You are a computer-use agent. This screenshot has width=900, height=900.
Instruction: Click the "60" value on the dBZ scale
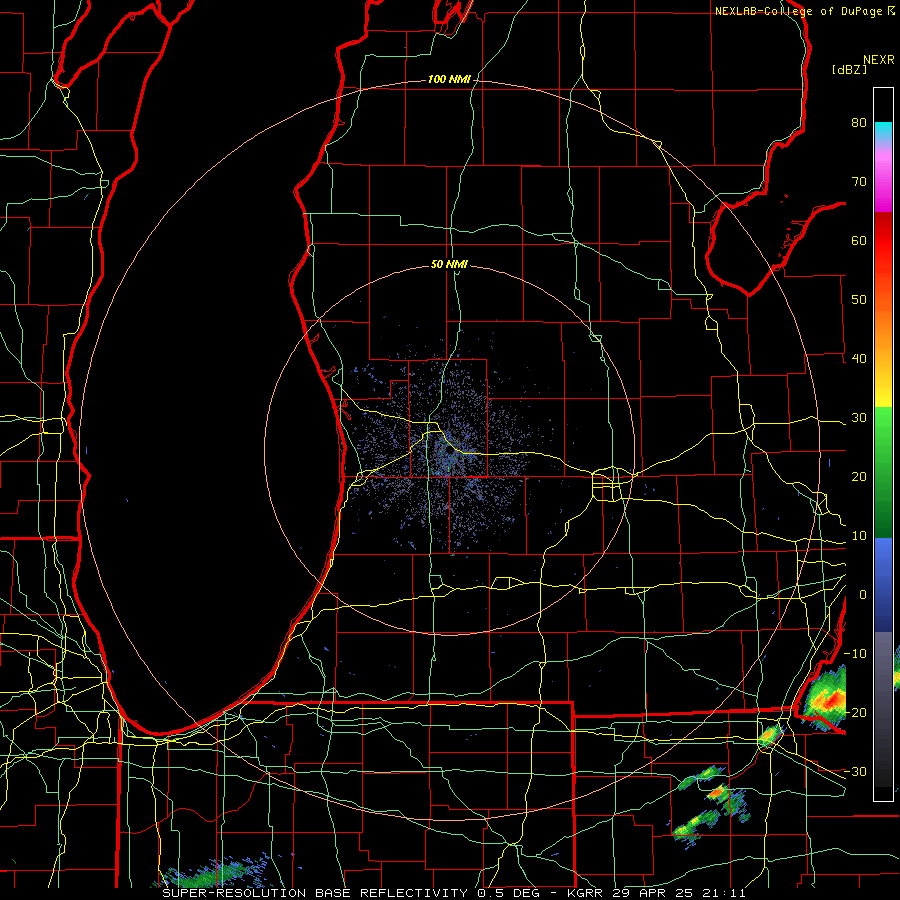coord(859,240)
